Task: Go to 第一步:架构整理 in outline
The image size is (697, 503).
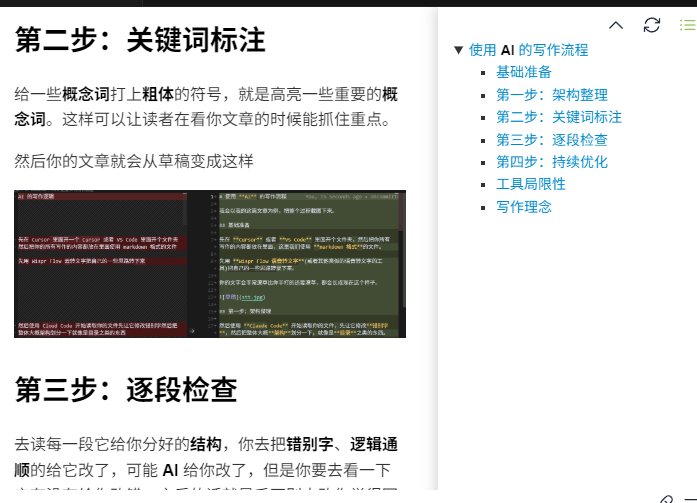Action: (x=551, y=95)
